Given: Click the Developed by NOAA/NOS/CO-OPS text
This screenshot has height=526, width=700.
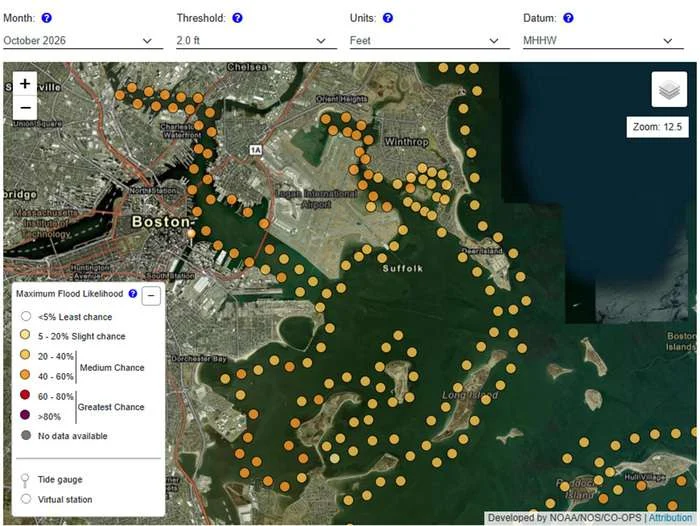Looking at the screenshot, I should tap(564, 518).
